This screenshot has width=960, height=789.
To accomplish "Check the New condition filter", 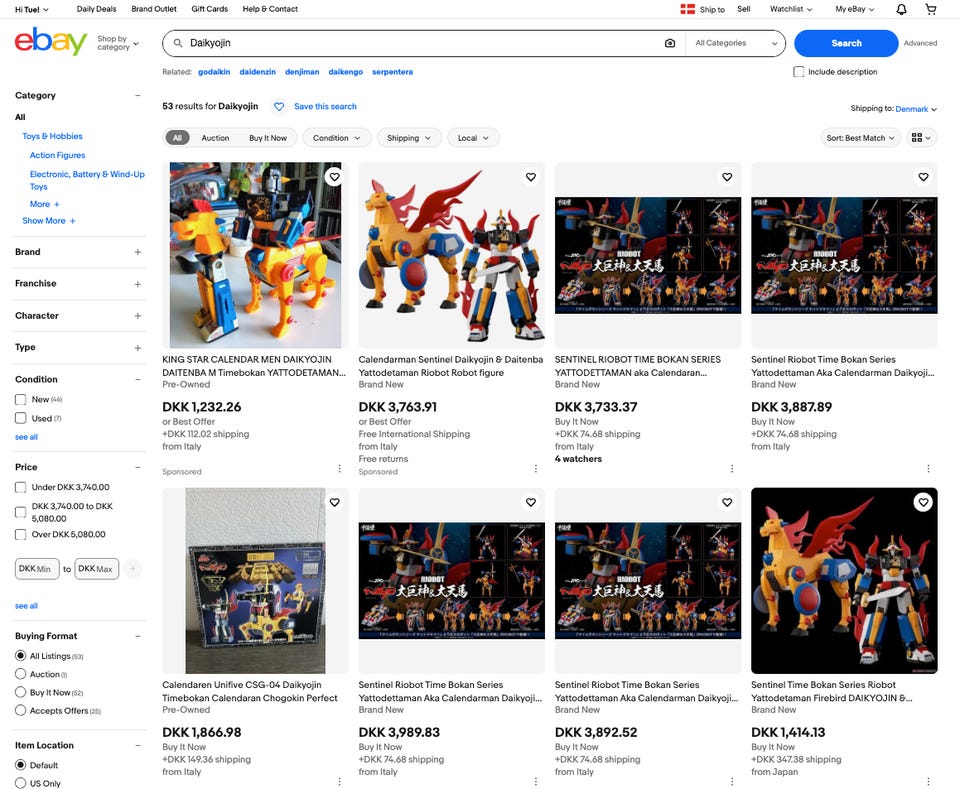I will coord(20,400).
